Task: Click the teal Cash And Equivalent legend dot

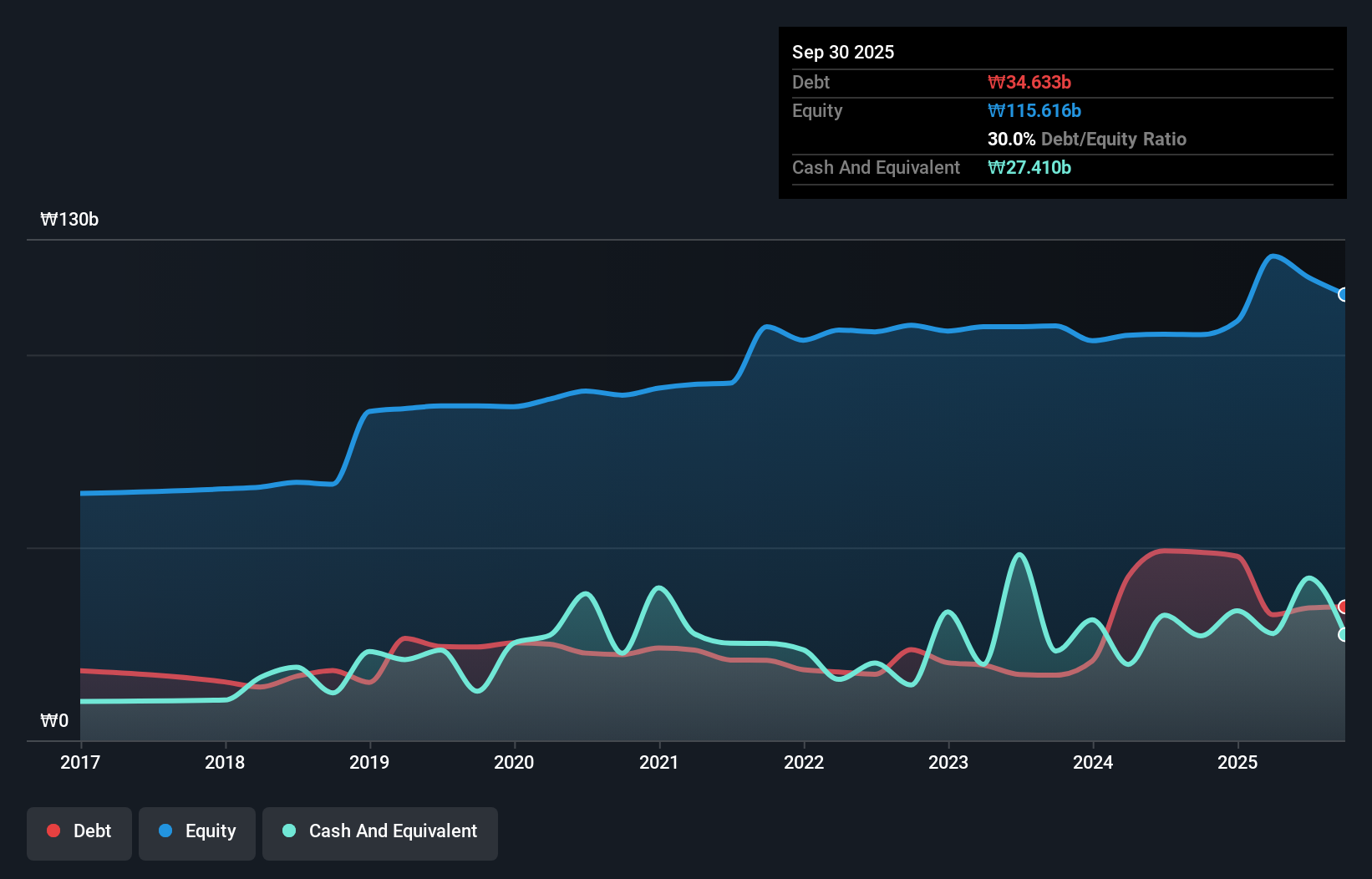Action: 287,831
